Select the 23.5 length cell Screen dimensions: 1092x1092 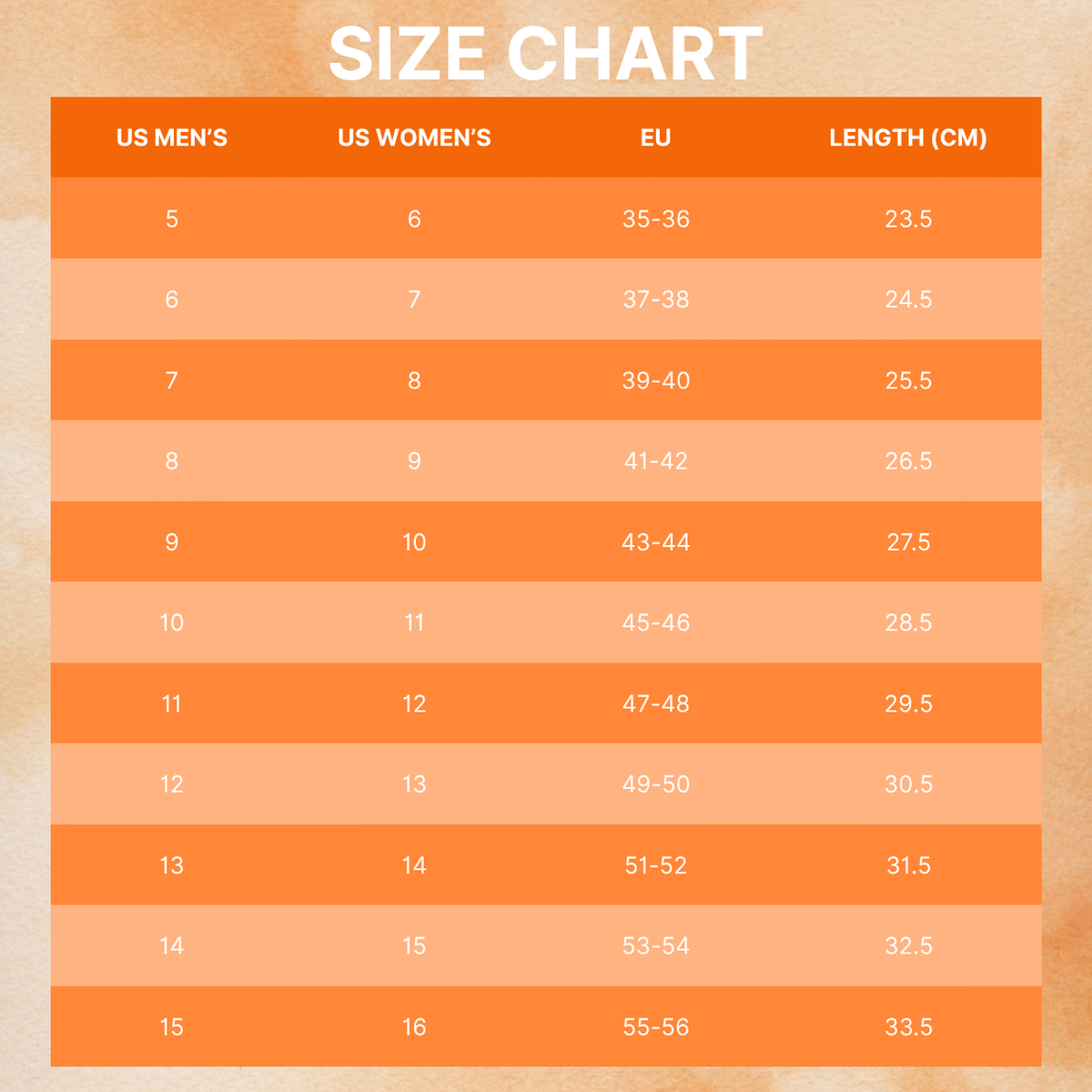point(908,219)
